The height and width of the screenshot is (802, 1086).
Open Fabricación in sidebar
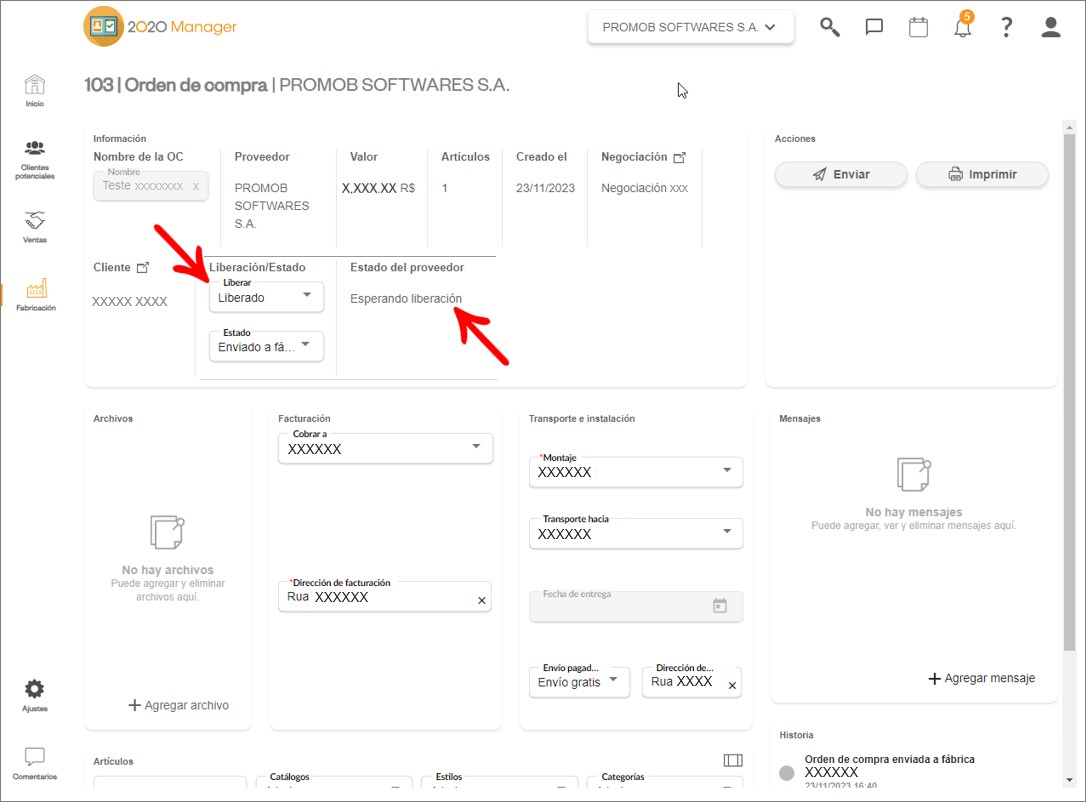[x=36, y=295]
